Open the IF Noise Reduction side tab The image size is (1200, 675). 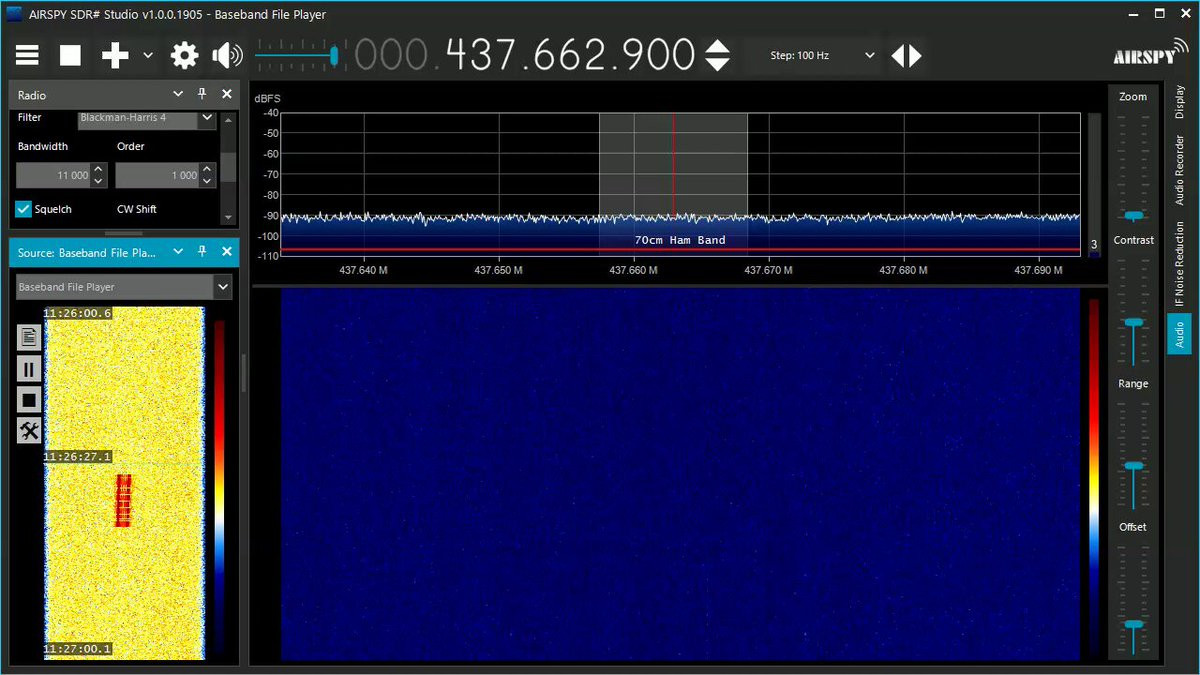click(x=1179, y=264)
